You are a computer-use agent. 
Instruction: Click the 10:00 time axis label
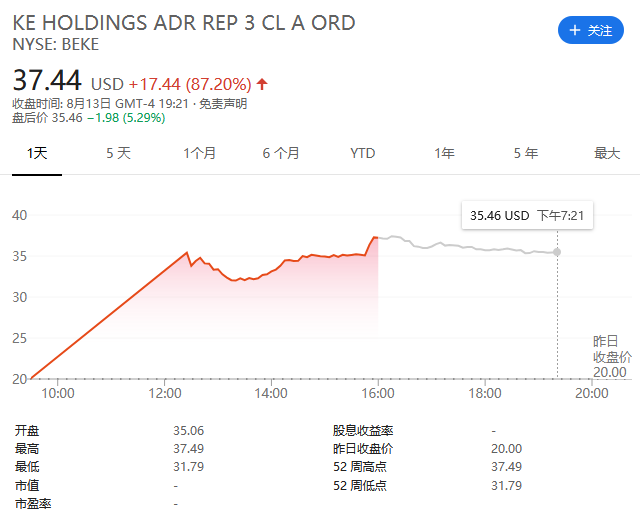pyautogui.click(x=59, y=393)
